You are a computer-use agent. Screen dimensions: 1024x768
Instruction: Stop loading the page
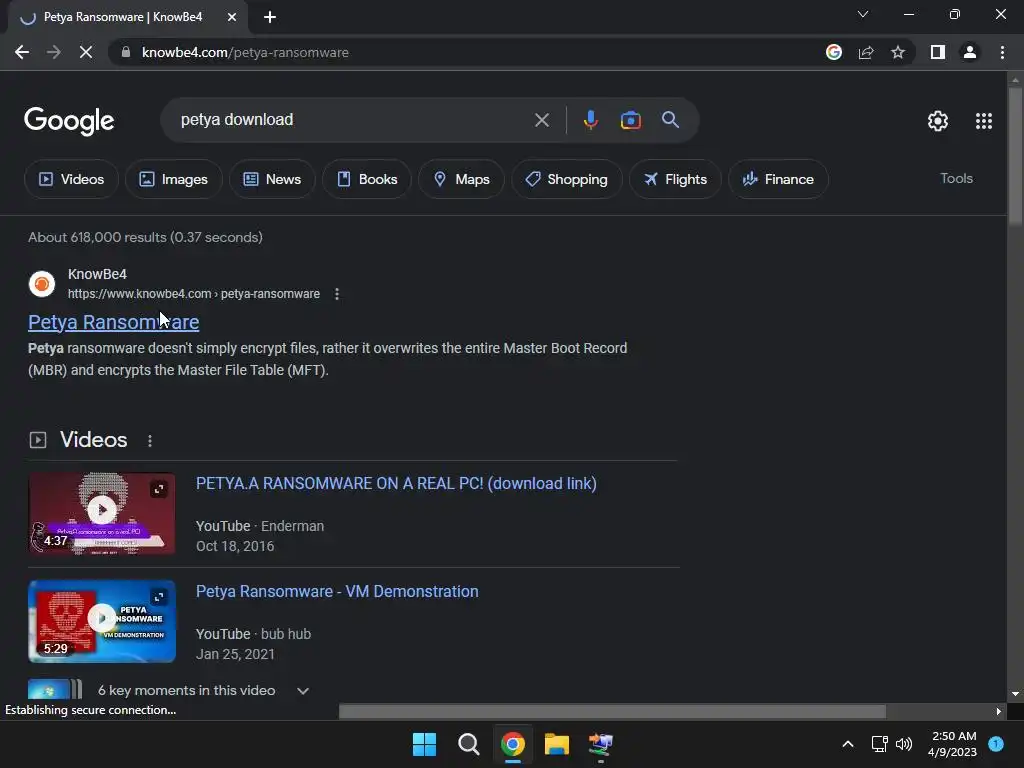click(x=86, y=52)
